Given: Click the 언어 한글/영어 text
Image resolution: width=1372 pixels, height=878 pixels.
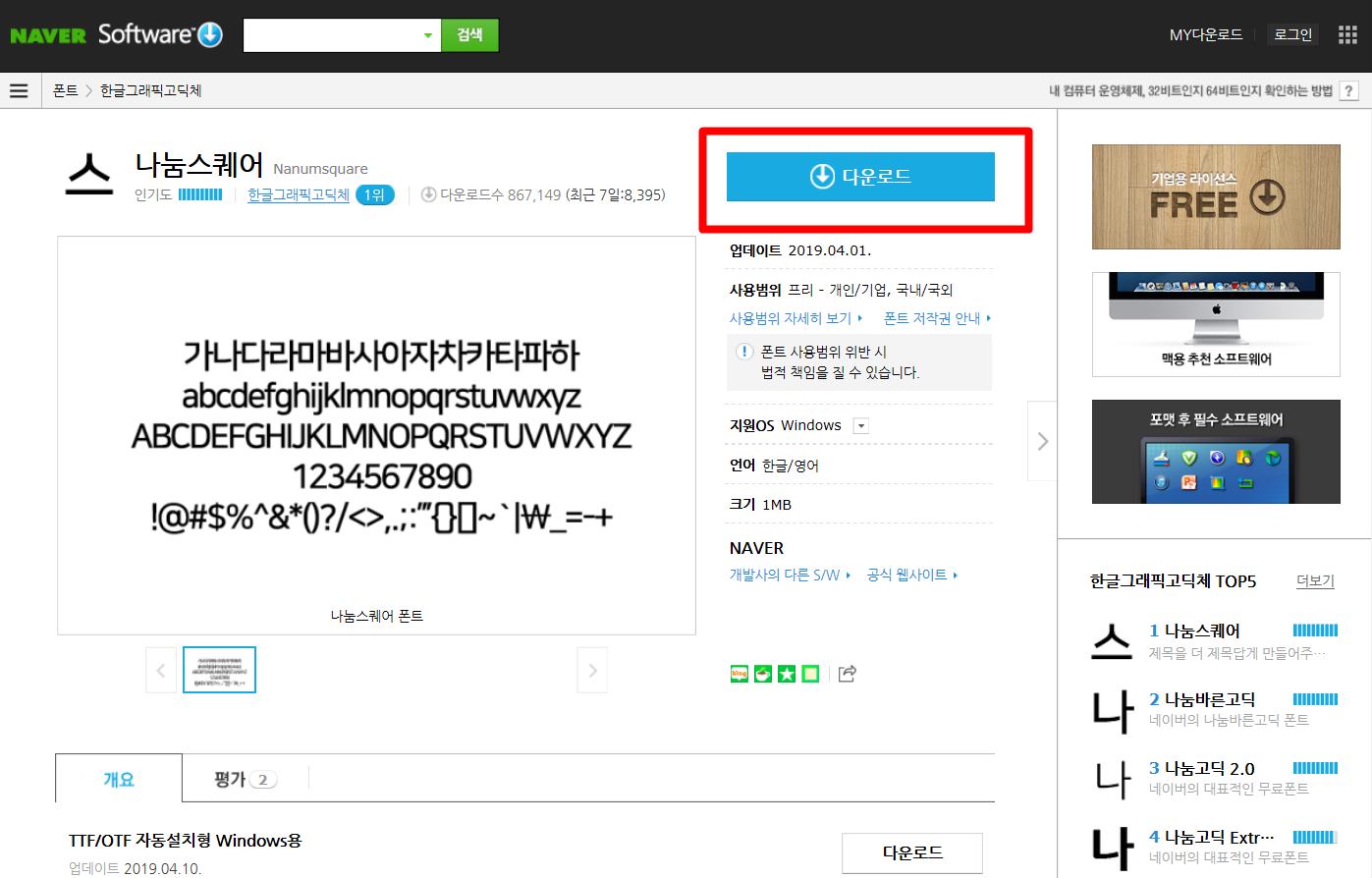Looking at the screenshot, I should click(774, 465).
